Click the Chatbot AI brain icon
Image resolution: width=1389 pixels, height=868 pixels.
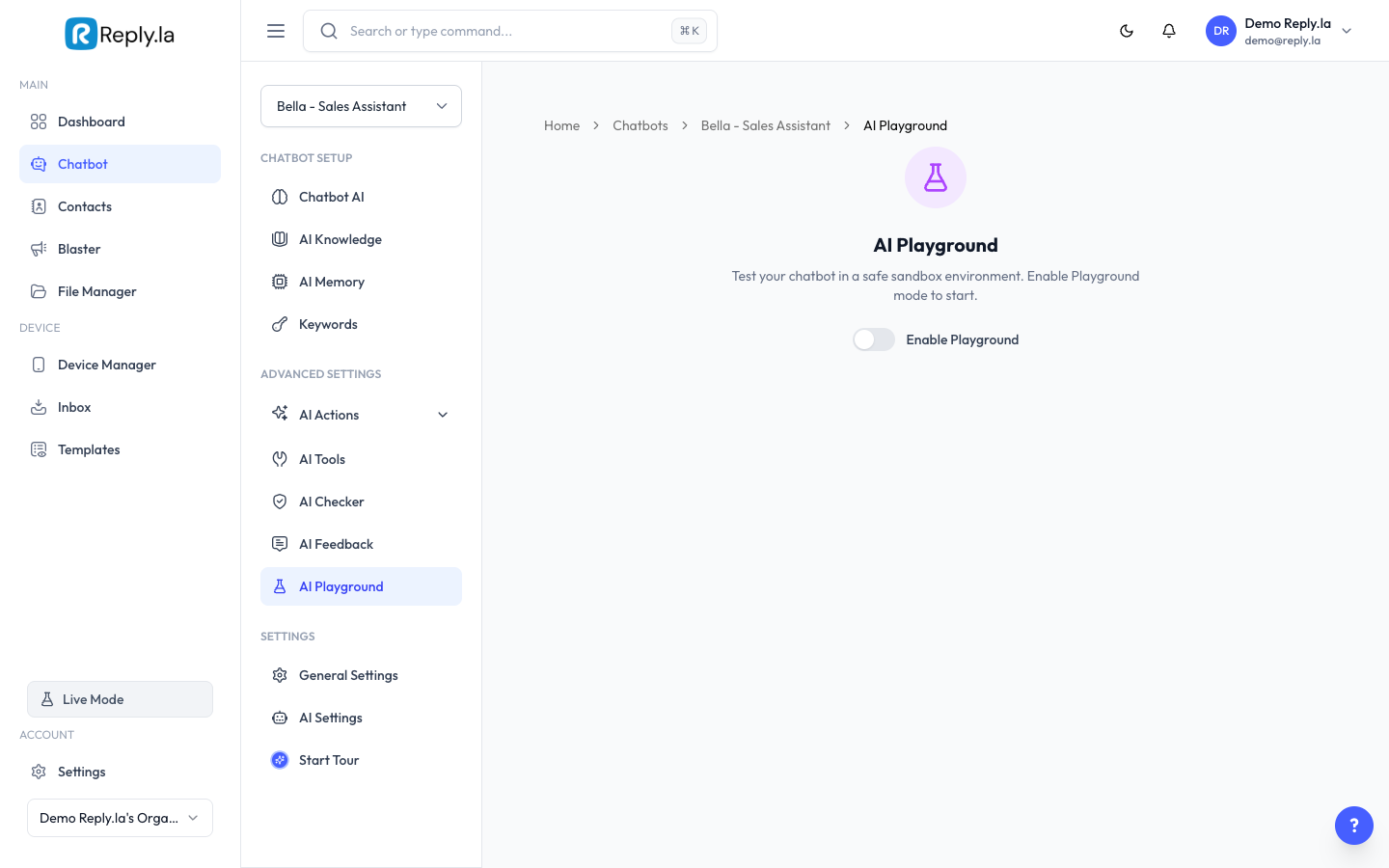[280, 197]
